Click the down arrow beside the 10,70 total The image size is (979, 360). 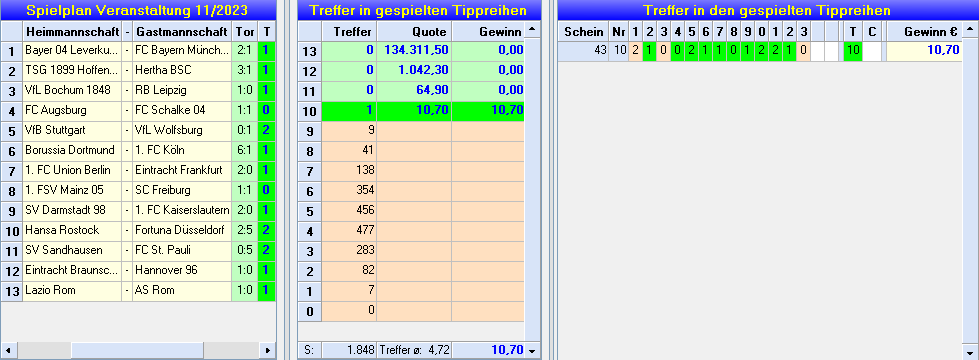coord(532,351)
